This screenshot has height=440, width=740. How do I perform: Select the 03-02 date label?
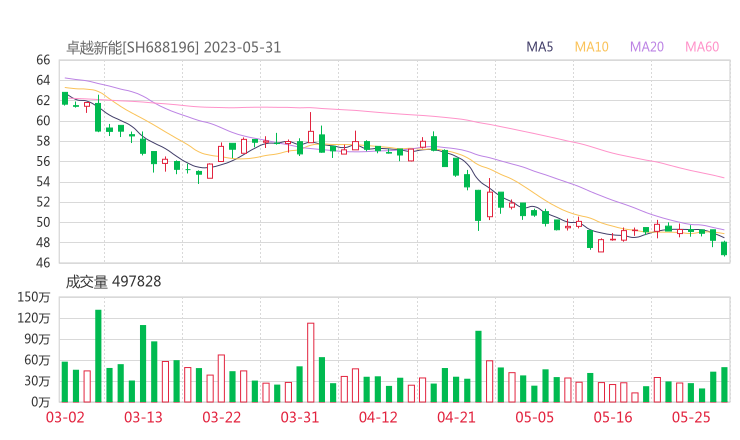[x=65, y=417]
